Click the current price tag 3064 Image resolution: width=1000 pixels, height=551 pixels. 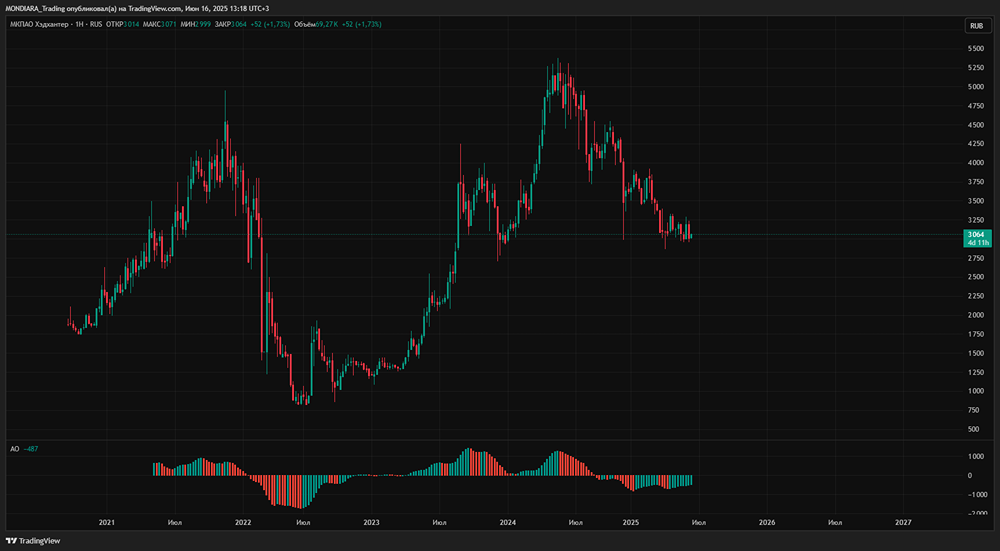pos(976,239)
